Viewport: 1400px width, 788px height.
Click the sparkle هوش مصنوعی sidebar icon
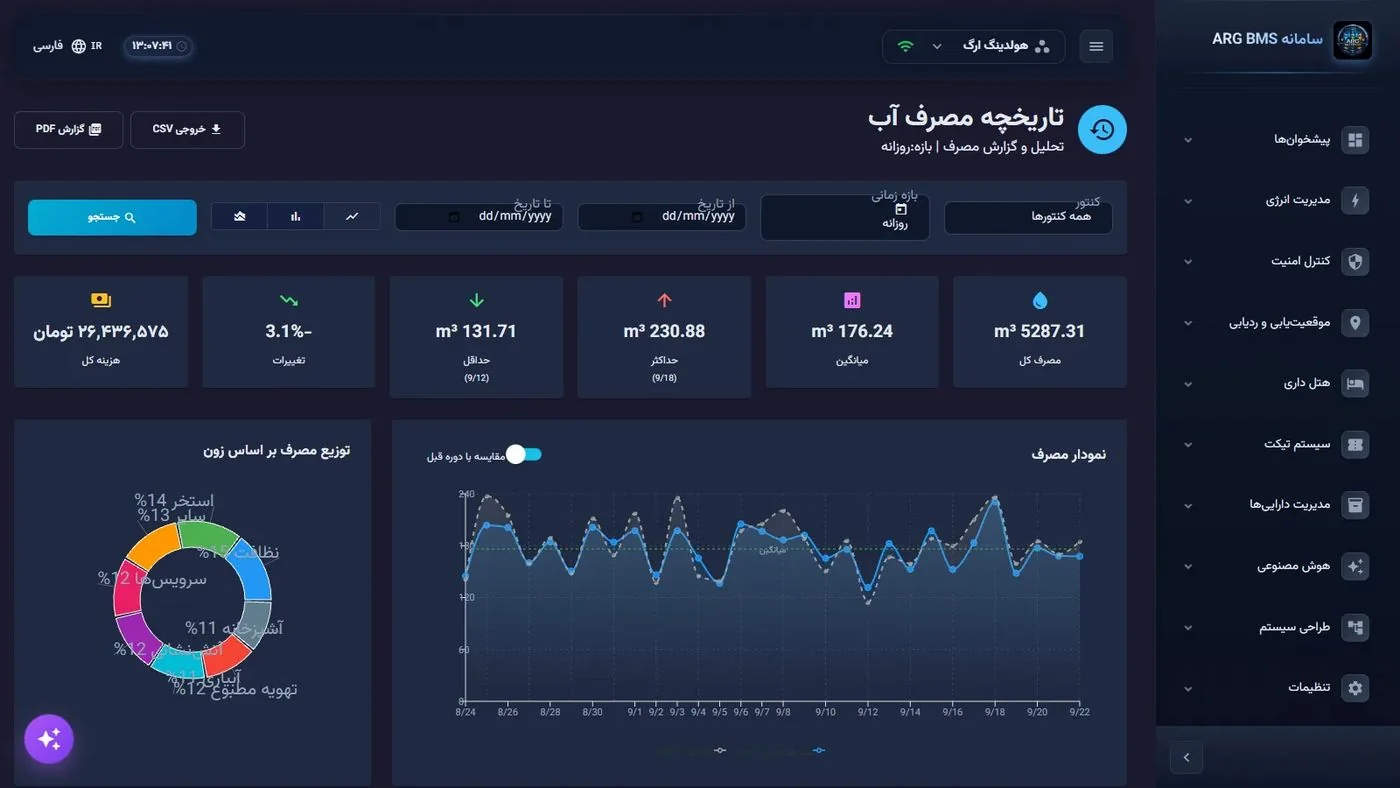click(1355, 566)
